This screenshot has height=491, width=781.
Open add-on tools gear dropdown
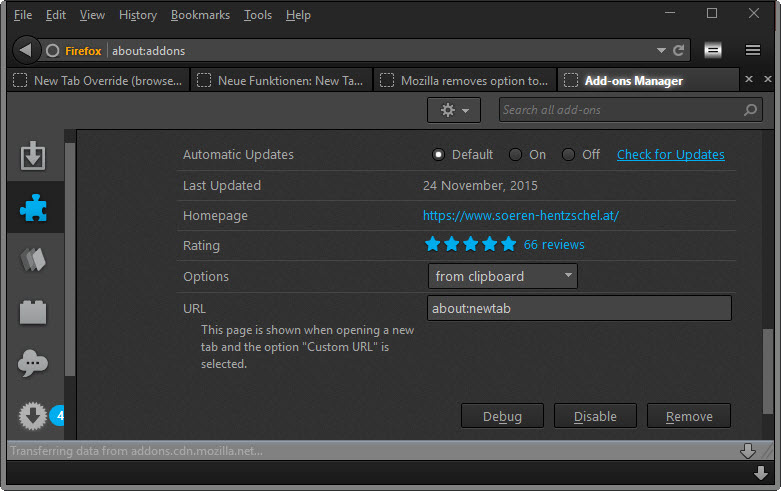(454, 110)
